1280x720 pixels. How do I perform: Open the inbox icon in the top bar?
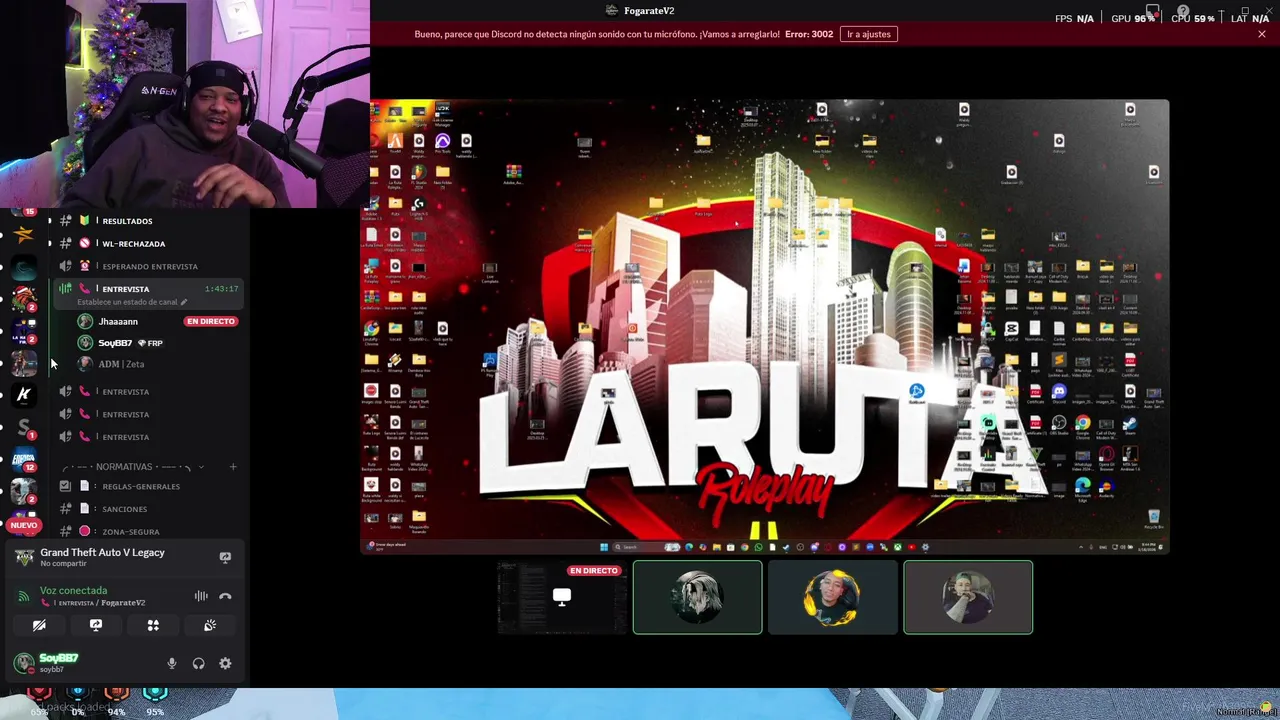(1152, 11)
